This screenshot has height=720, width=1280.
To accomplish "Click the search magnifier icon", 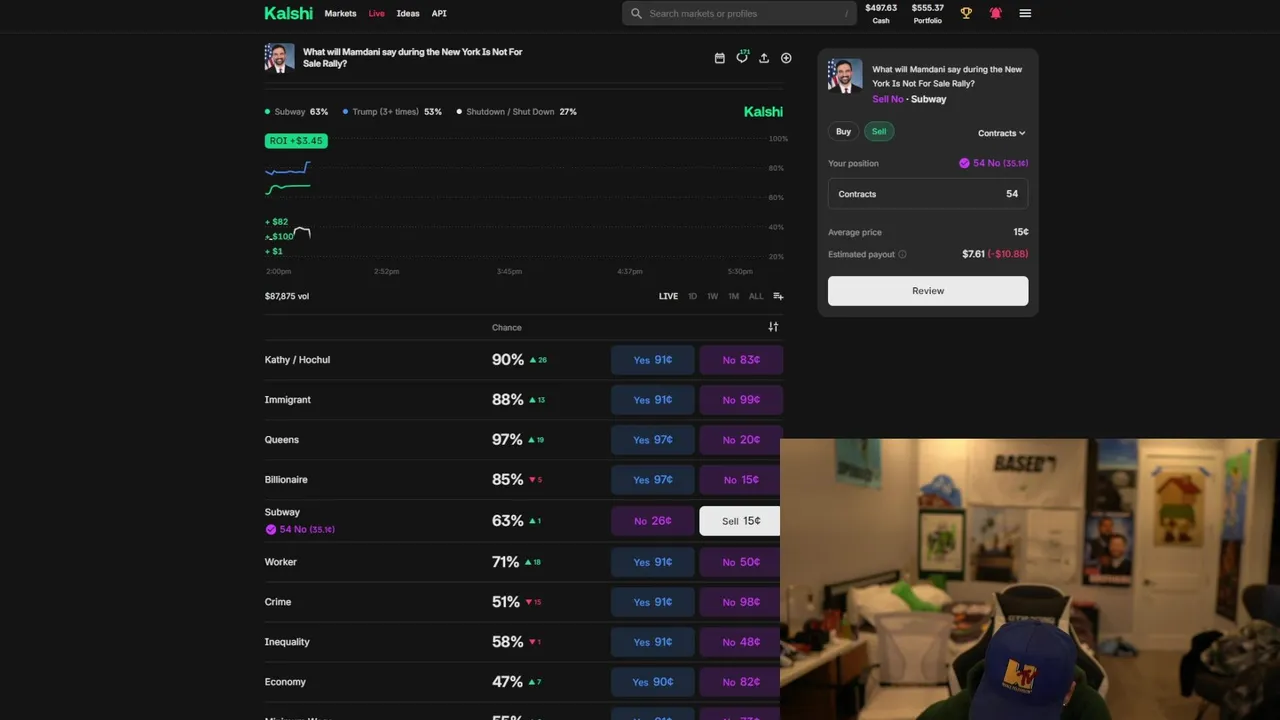I will point(636,13).
